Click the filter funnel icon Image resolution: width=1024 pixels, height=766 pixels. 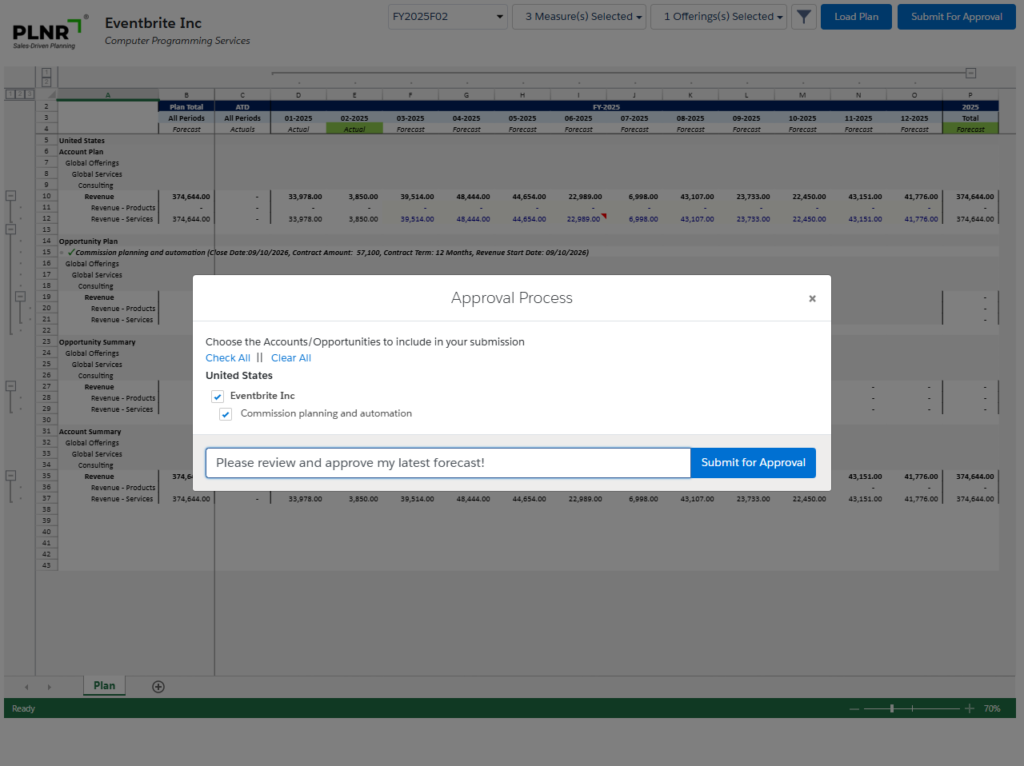click(x=804, y=17)
